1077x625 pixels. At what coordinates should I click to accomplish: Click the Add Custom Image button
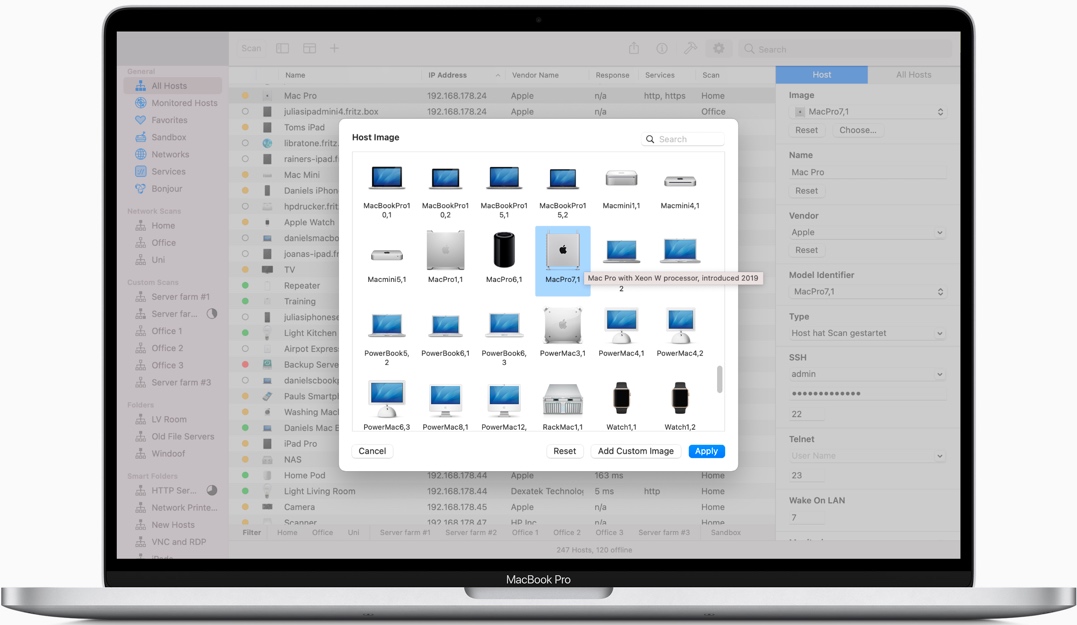[635, 451]
